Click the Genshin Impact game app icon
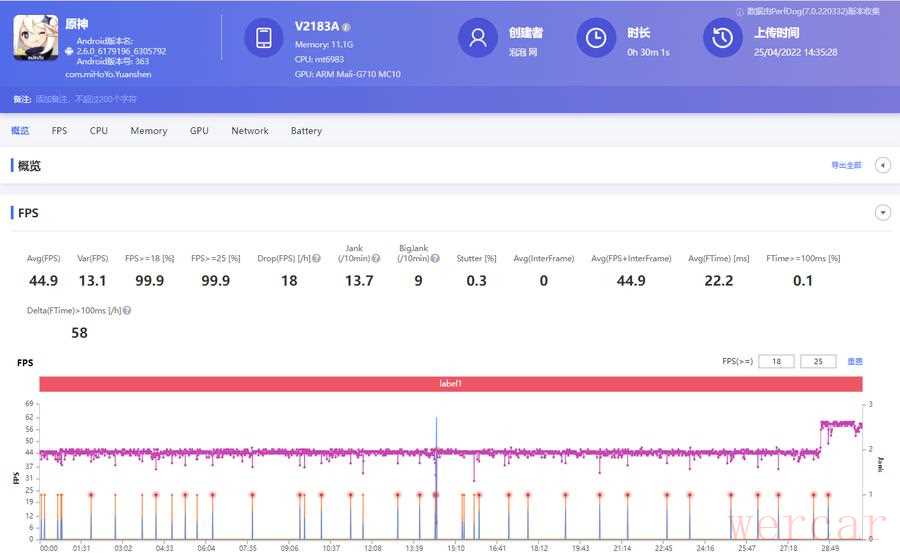Image resolution: width=900 pixels, height=553 pixels. [35, 39]
